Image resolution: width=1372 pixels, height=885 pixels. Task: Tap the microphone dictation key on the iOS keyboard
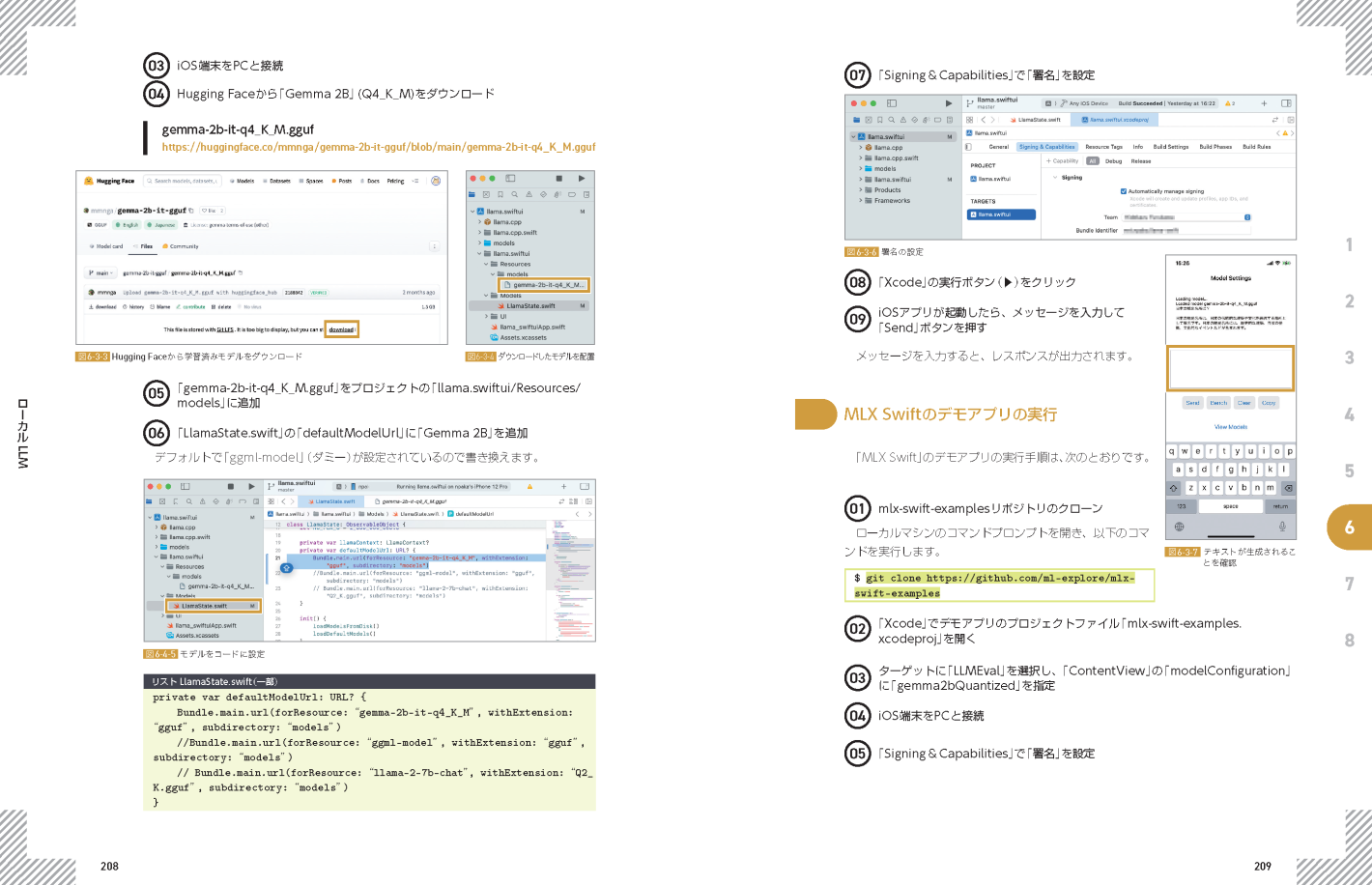click(x=1282, y=527)
